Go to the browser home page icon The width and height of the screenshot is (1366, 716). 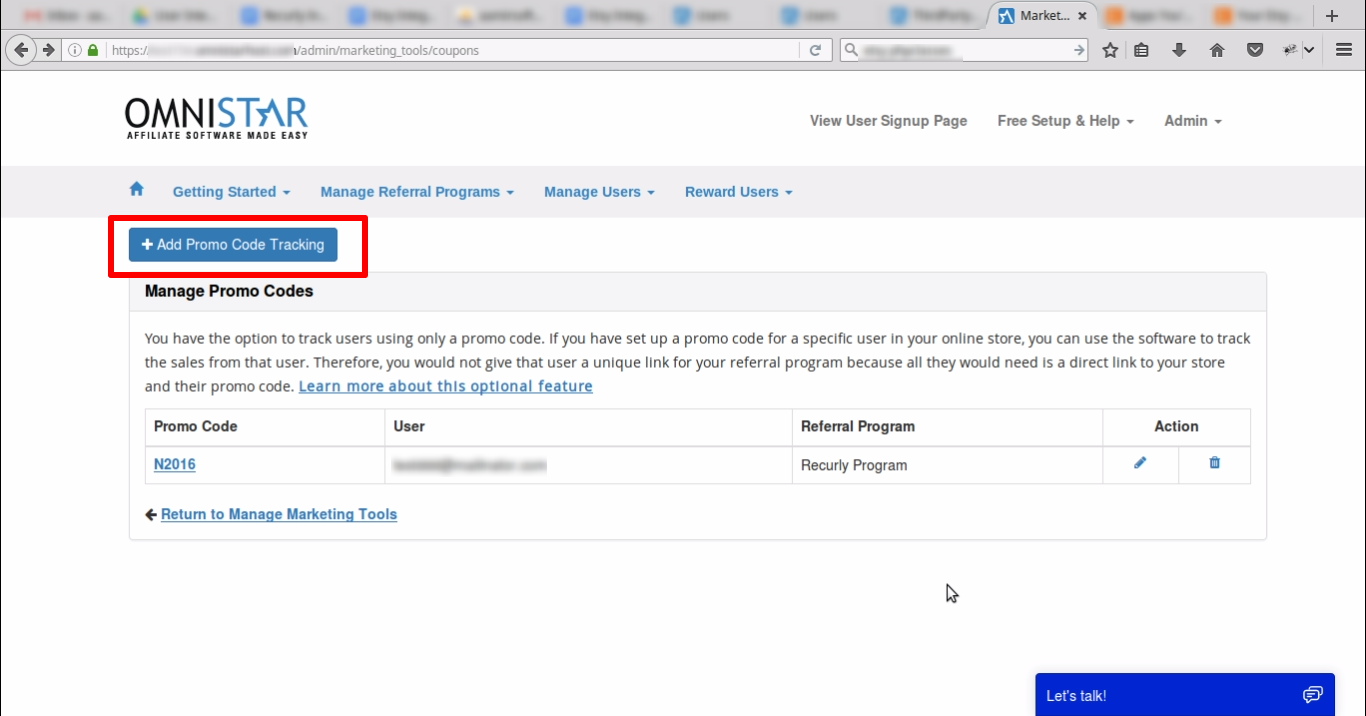tap(1217, 50)
